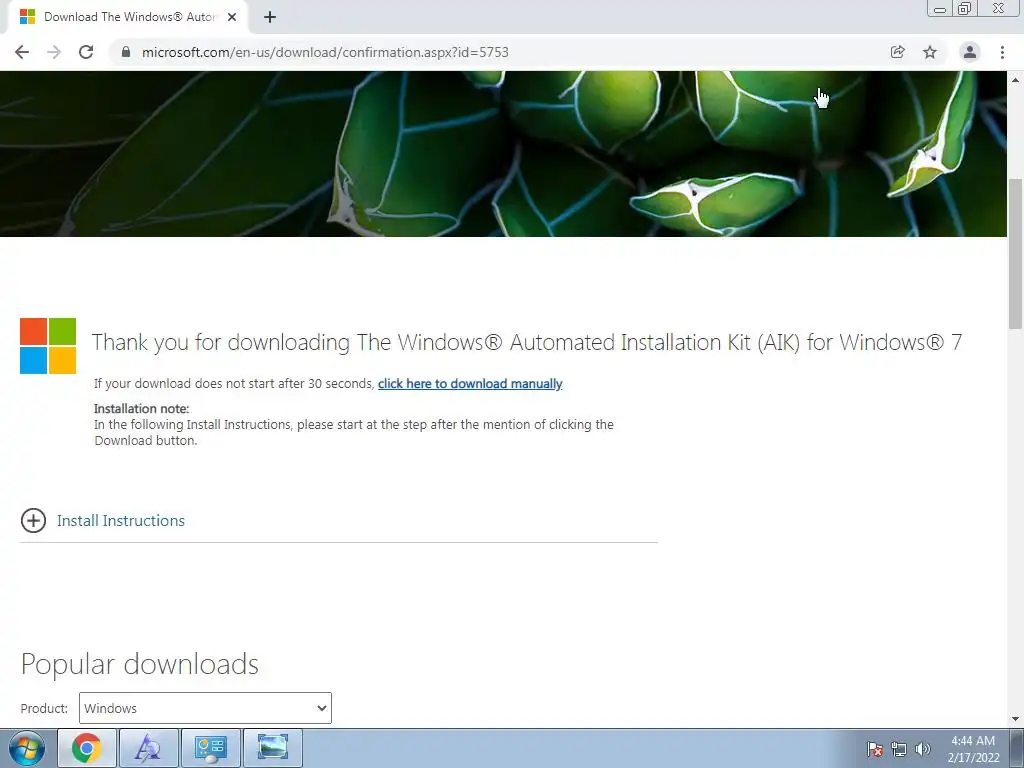This screenshot has width=1024, height=768.
Task: Bookmark this page with the star
Action: (x=930, y=52)
